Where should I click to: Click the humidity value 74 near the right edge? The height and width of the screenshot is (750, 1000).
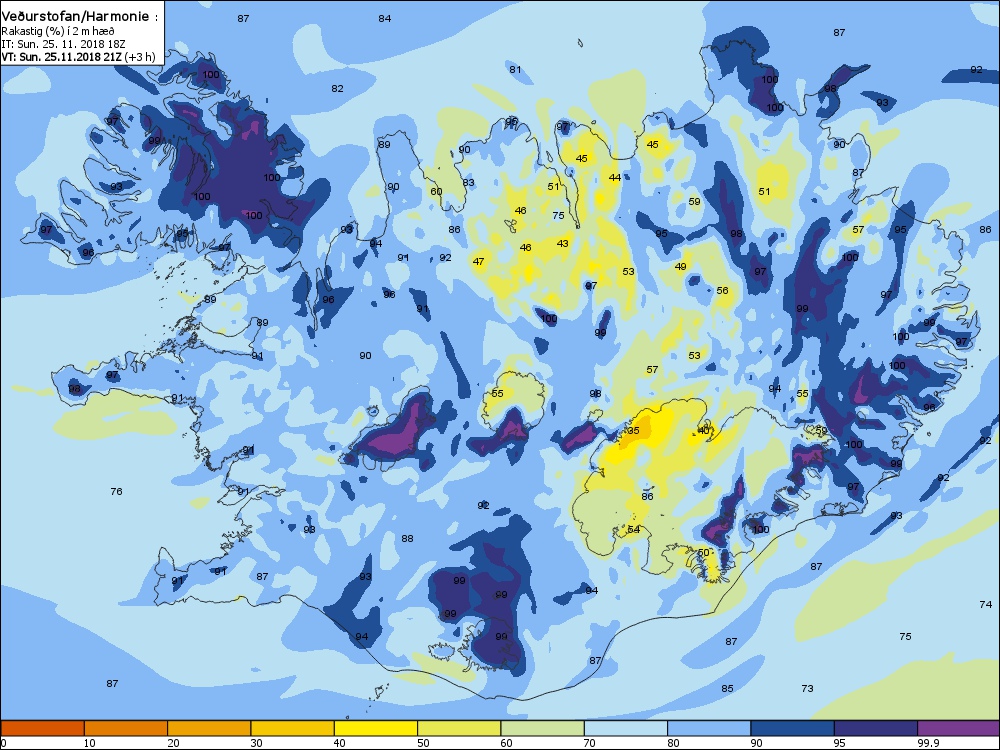coord(985,605)
